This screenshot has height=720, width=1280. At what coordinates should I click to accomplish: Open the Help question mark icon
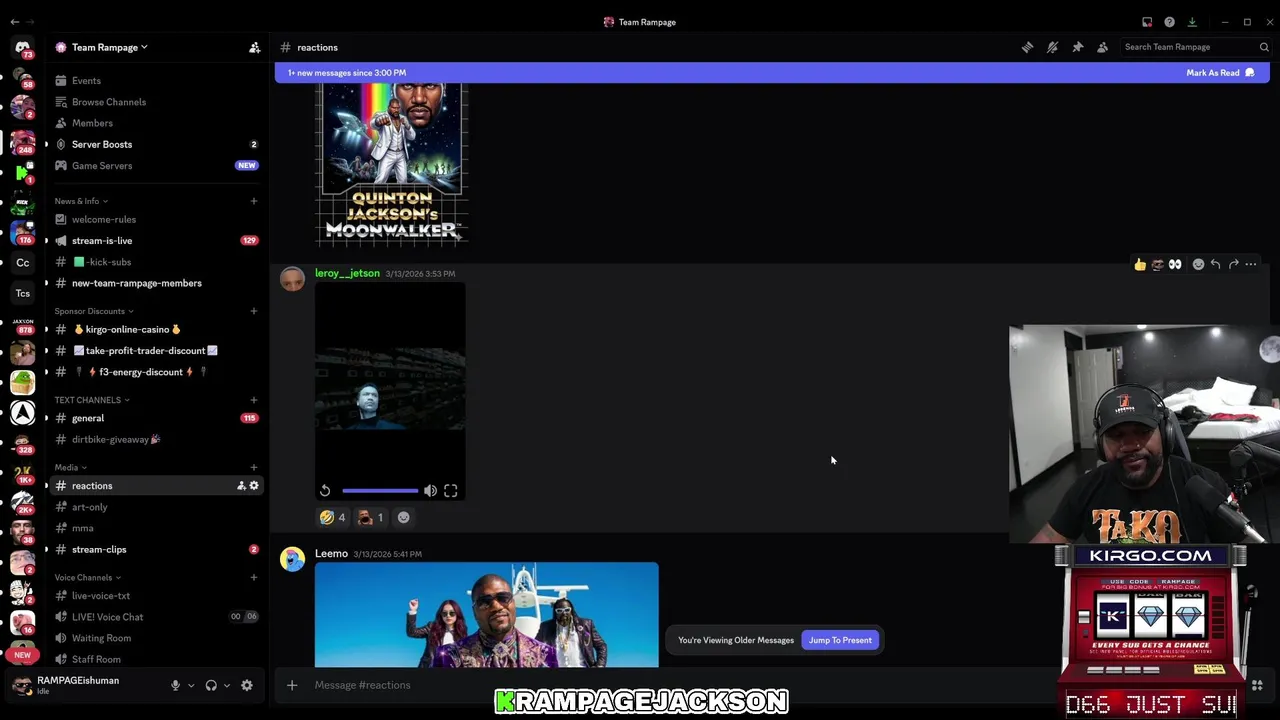1169,22
